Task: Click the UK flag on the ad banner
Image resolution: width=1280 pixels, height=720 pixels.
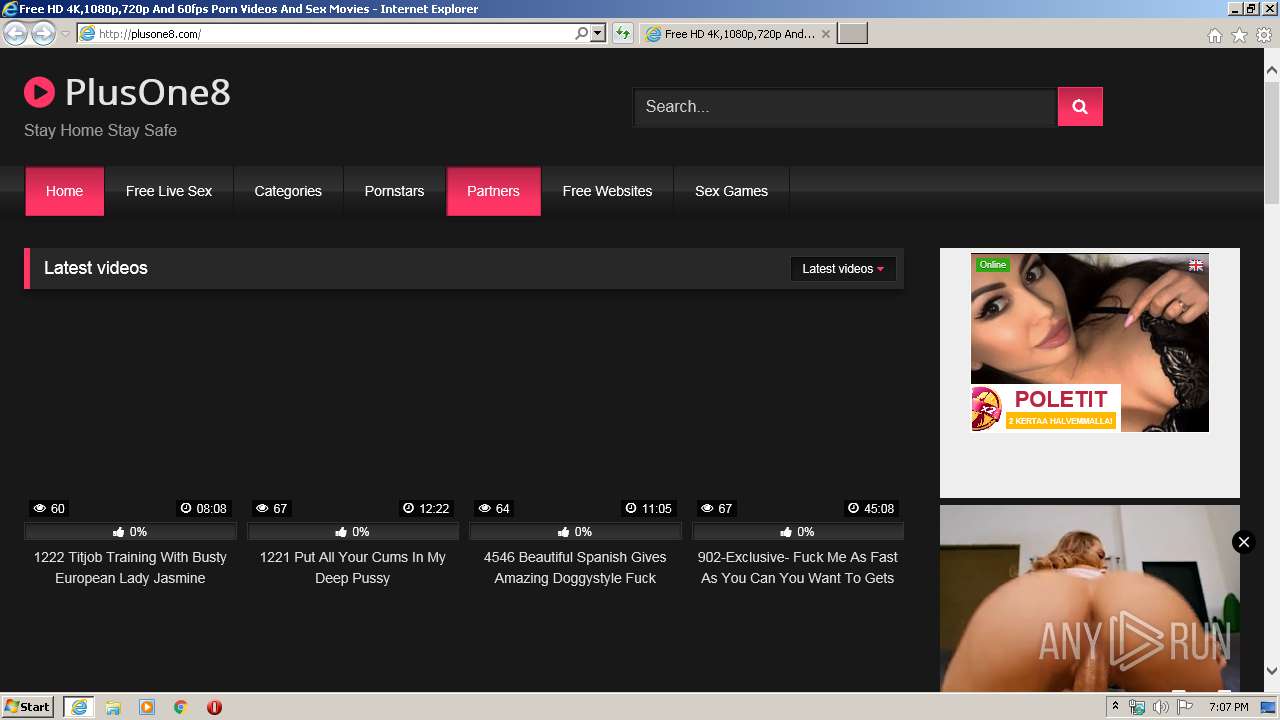Action: [x=1195, y=265]
